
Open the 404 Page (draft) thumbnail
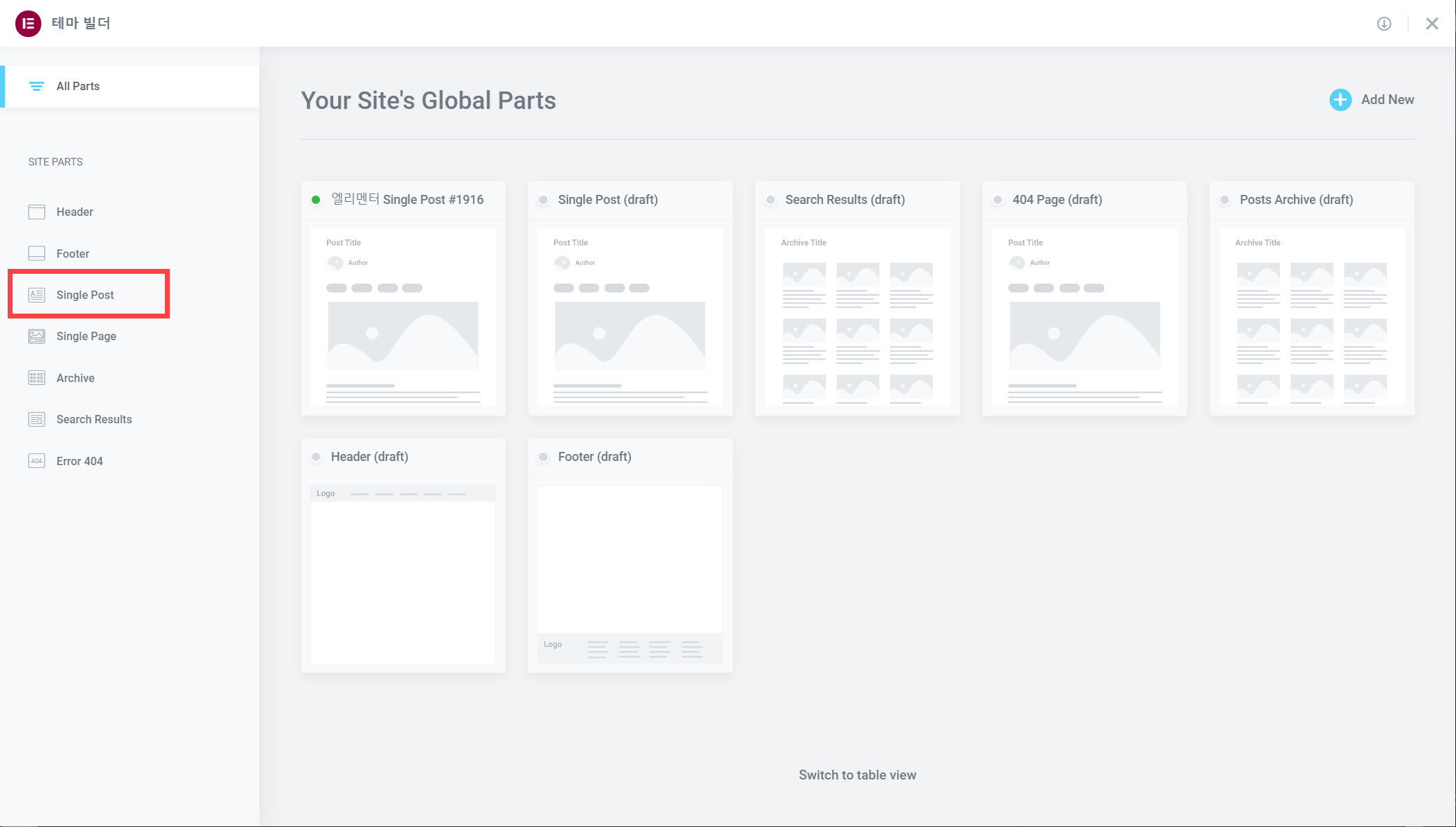(x=1084, y=318)
